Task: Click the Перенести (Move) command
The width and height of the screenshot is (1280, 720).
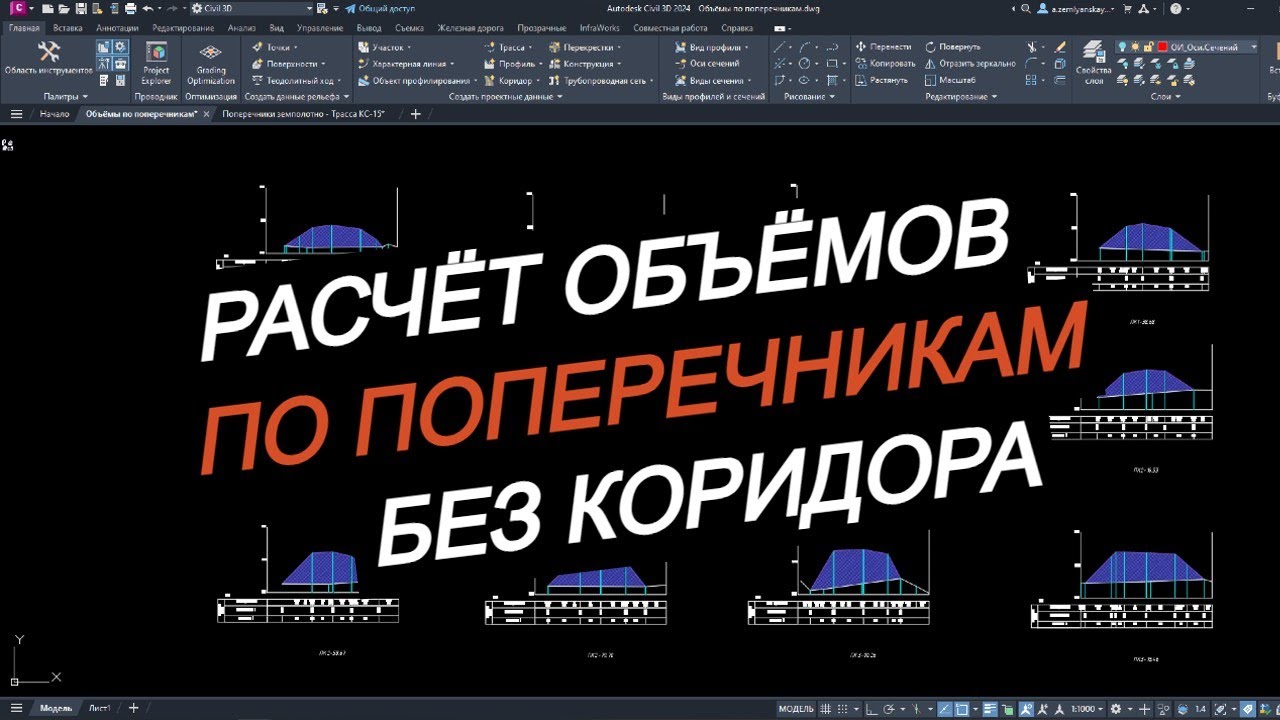Action: (x=882, y=47)
